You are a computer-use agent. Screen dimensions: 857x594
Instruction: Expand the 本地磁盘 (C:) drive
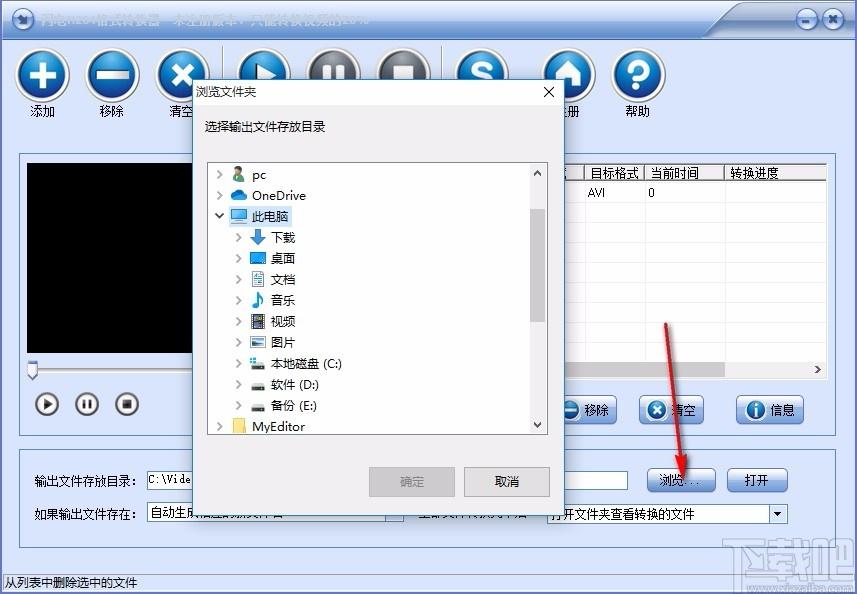pyautogui.click(x=238, y=364)
